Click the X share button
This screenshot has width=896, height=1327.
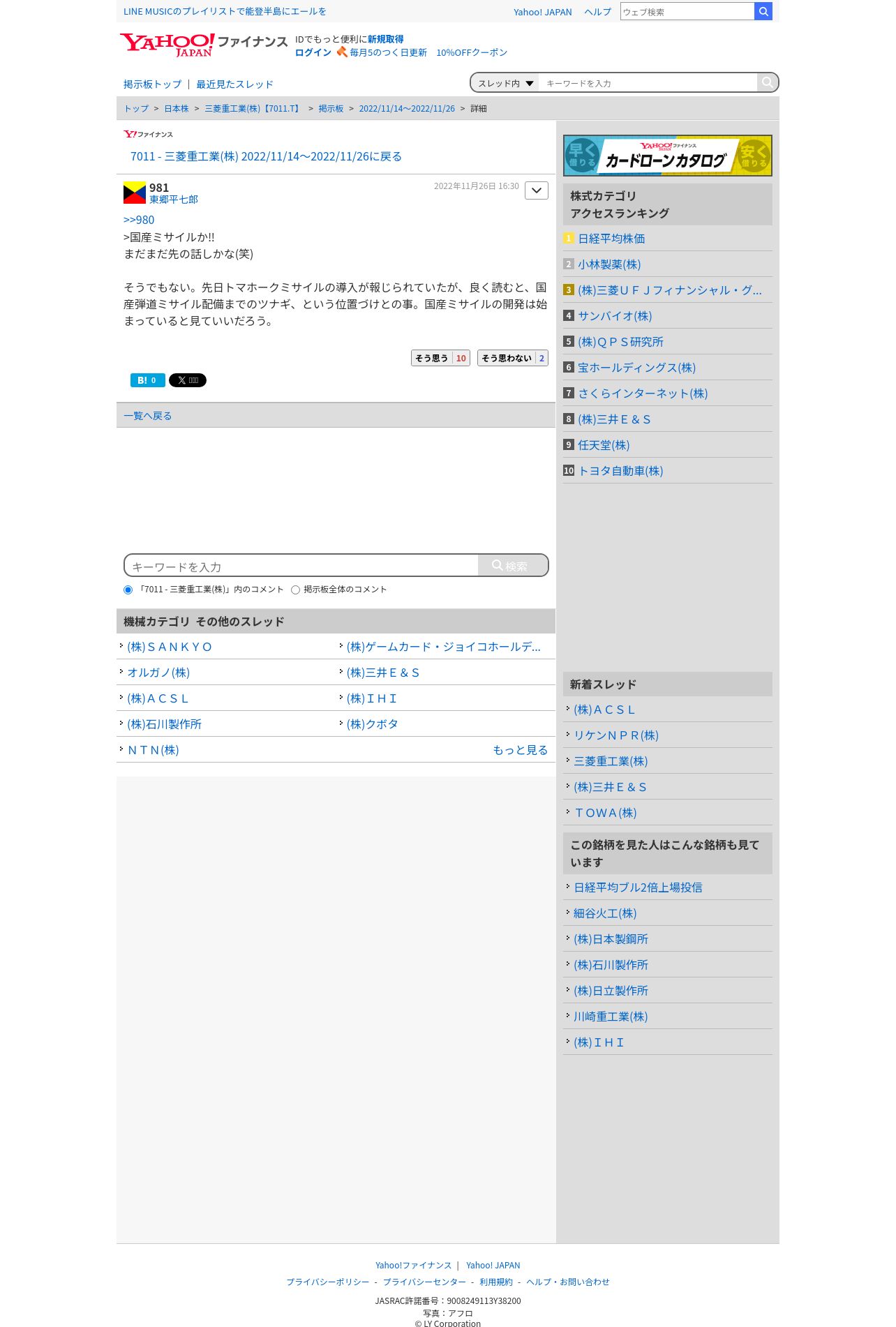click(188, 380)
